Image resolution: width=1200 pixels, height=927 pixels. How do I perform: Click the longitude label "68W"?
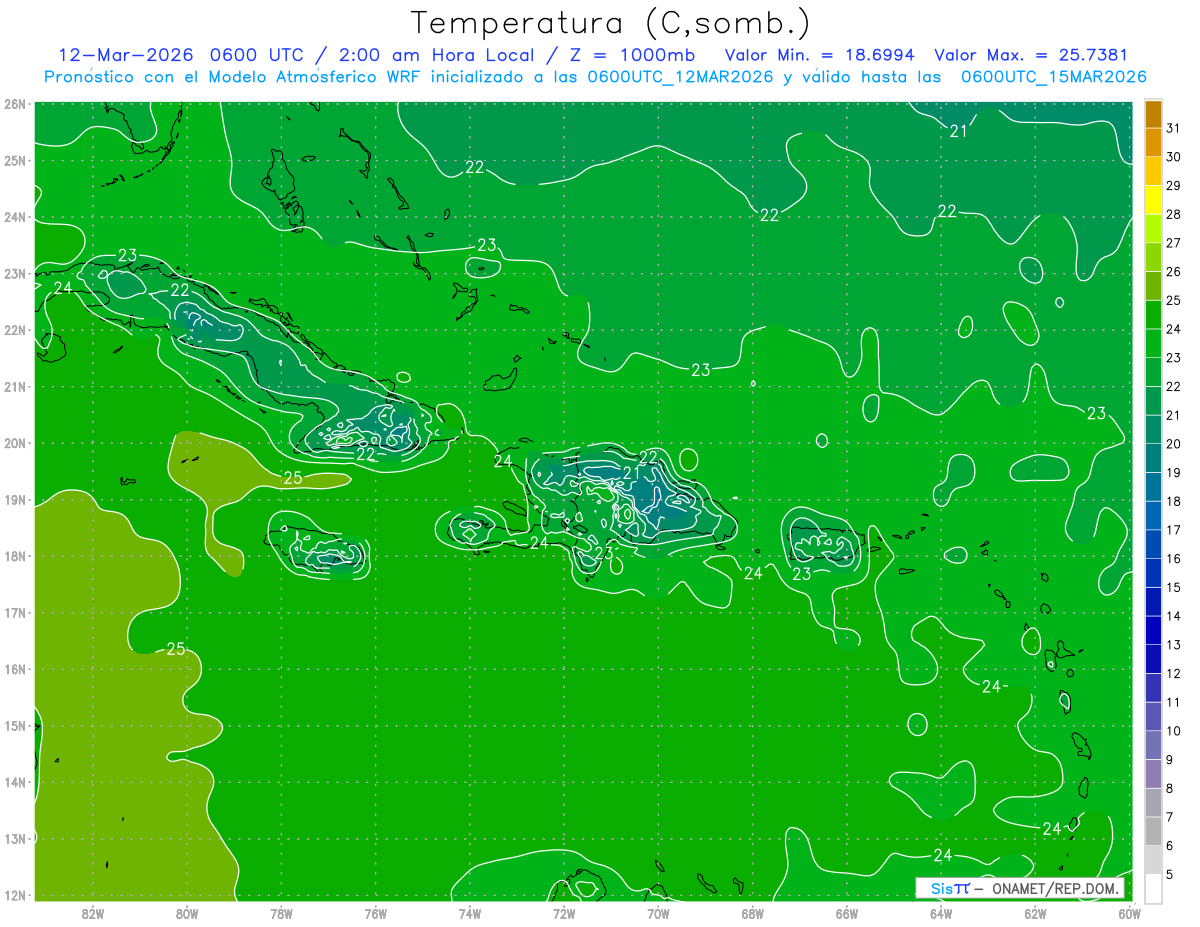[x=752, y=913]
